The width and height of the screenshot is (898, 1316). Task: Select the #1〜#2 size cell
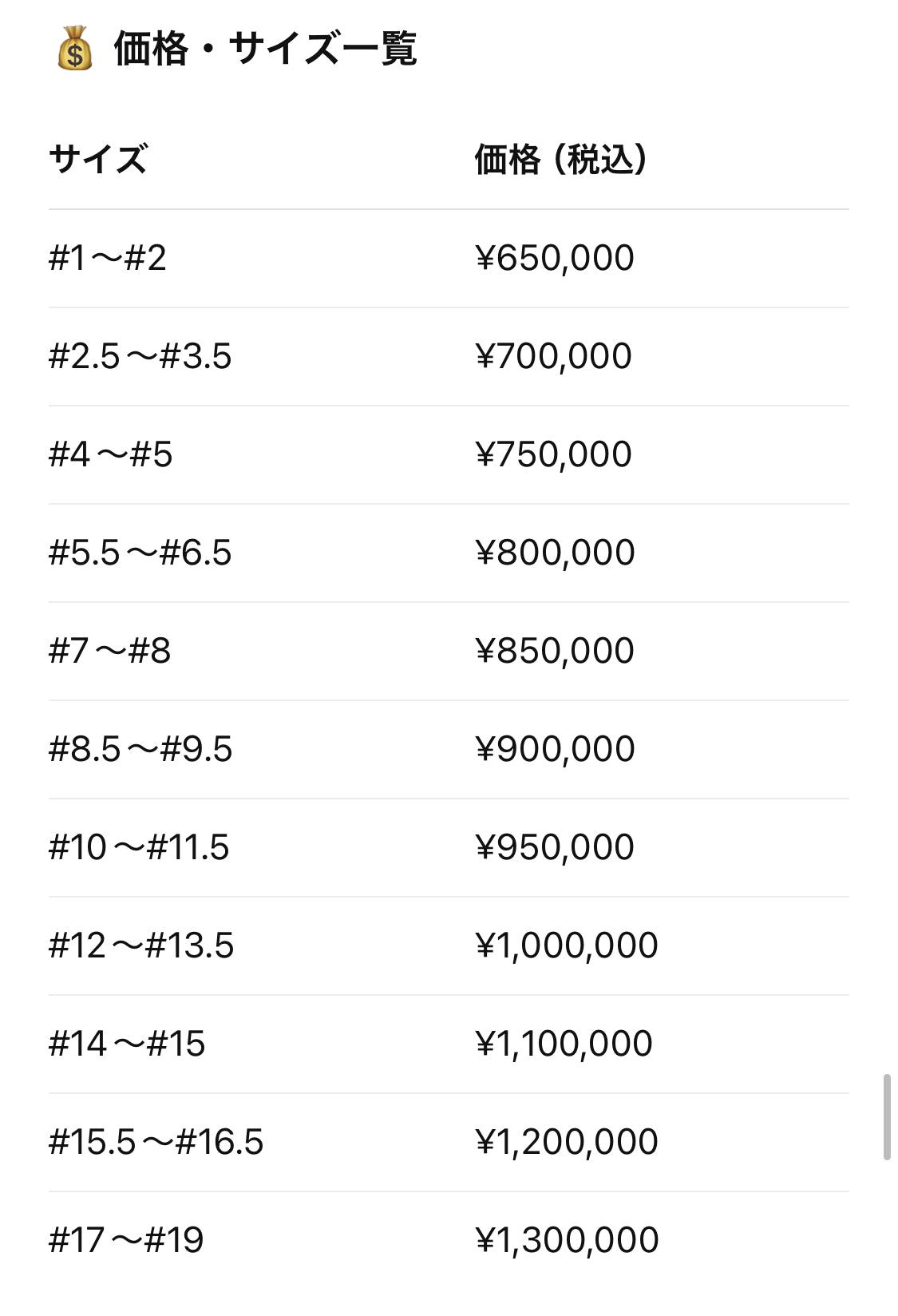click(108, 258)
